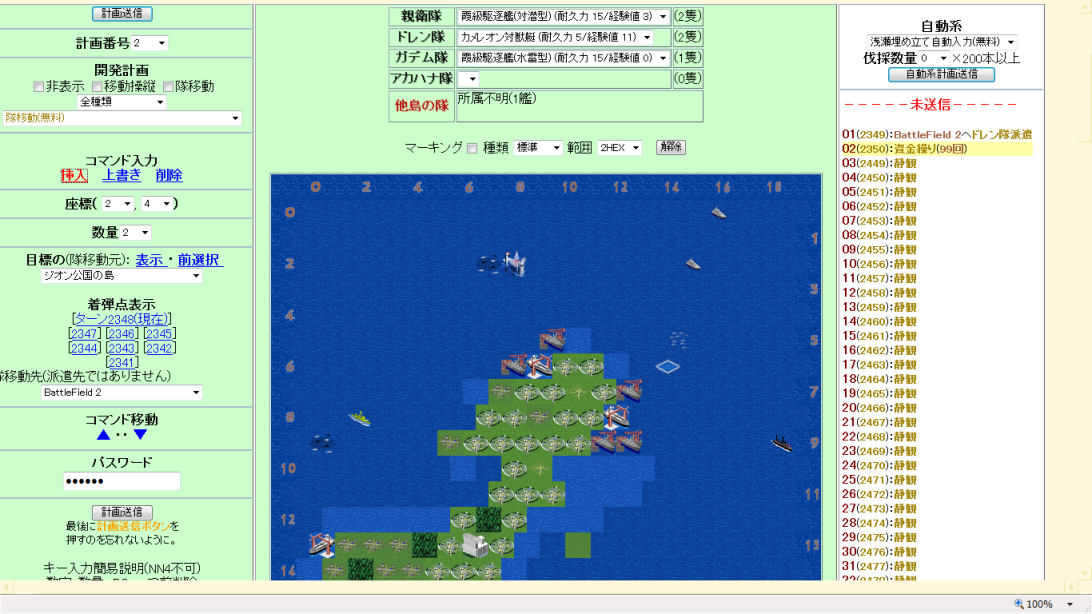The height and width of the screenshot is (614, 1092).
Task: Click the 自動系計画送信 button
Action: [x=942, y=74]
